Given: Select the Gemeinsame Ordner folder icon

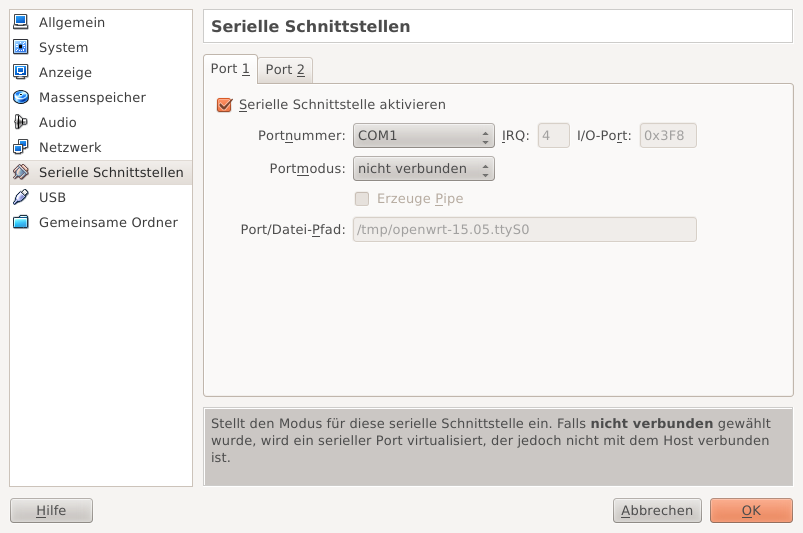Looking at the screenshot, I should pyautogui.click(x=20, y=222).
